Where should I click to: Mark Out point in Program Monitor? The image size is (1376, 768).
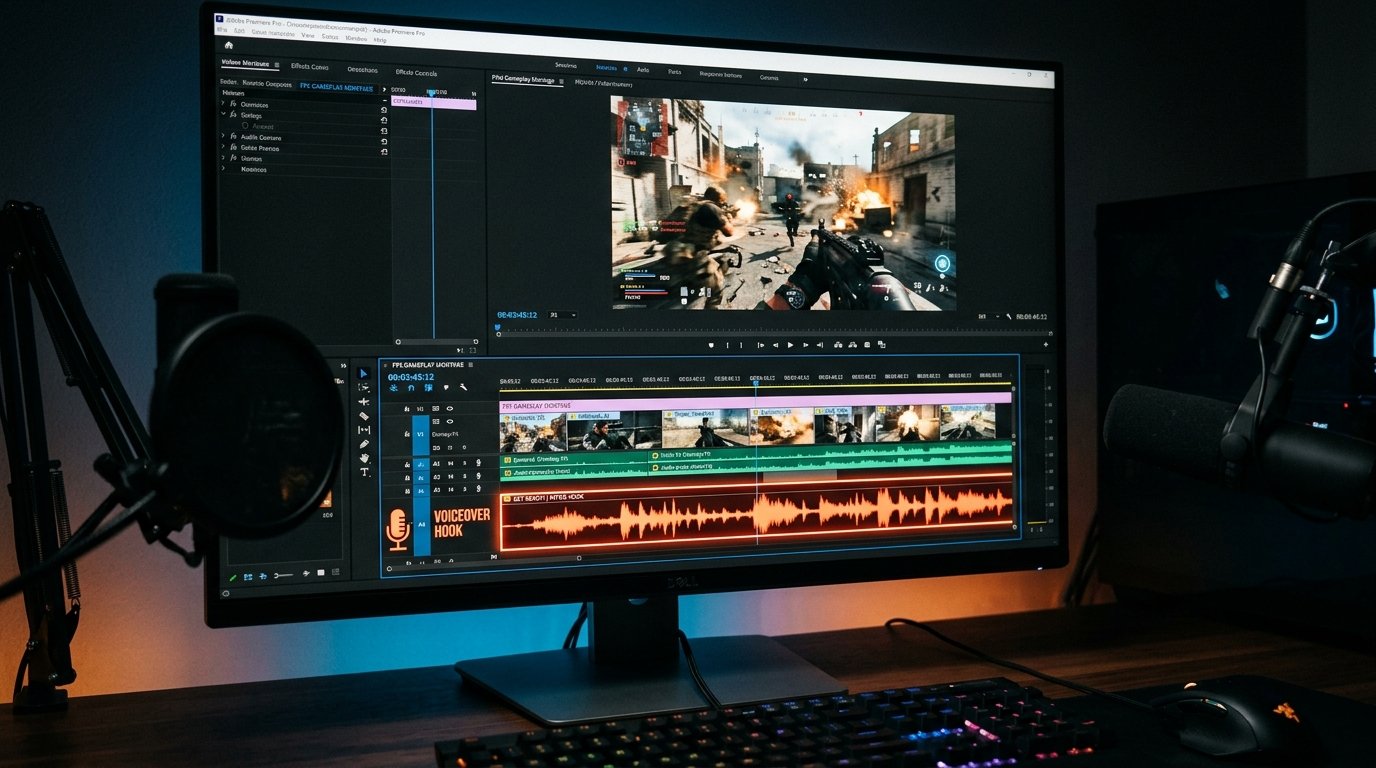pos(741,345)
